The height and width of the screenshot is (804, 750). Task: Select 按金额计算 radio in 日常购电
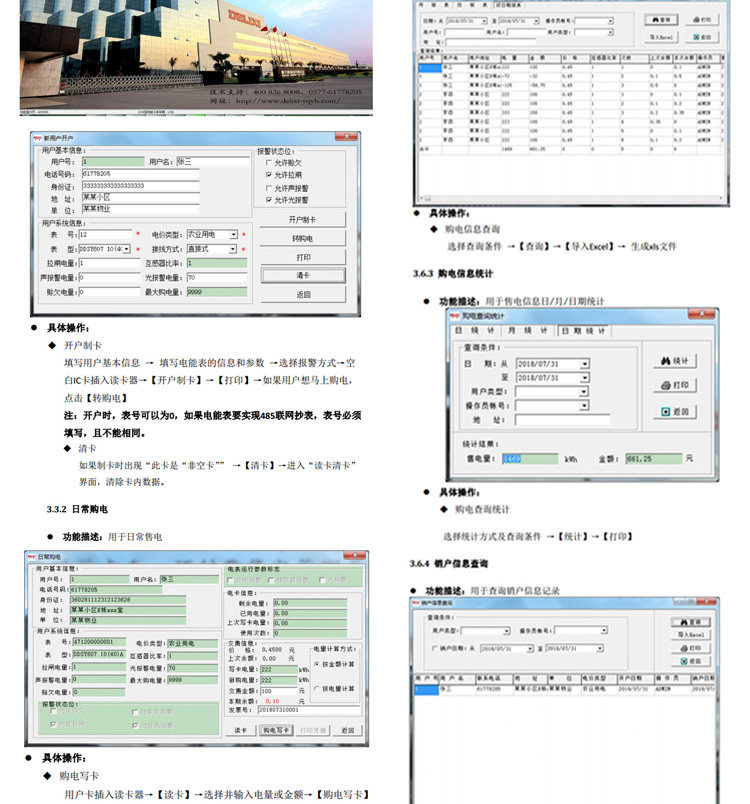316,664
